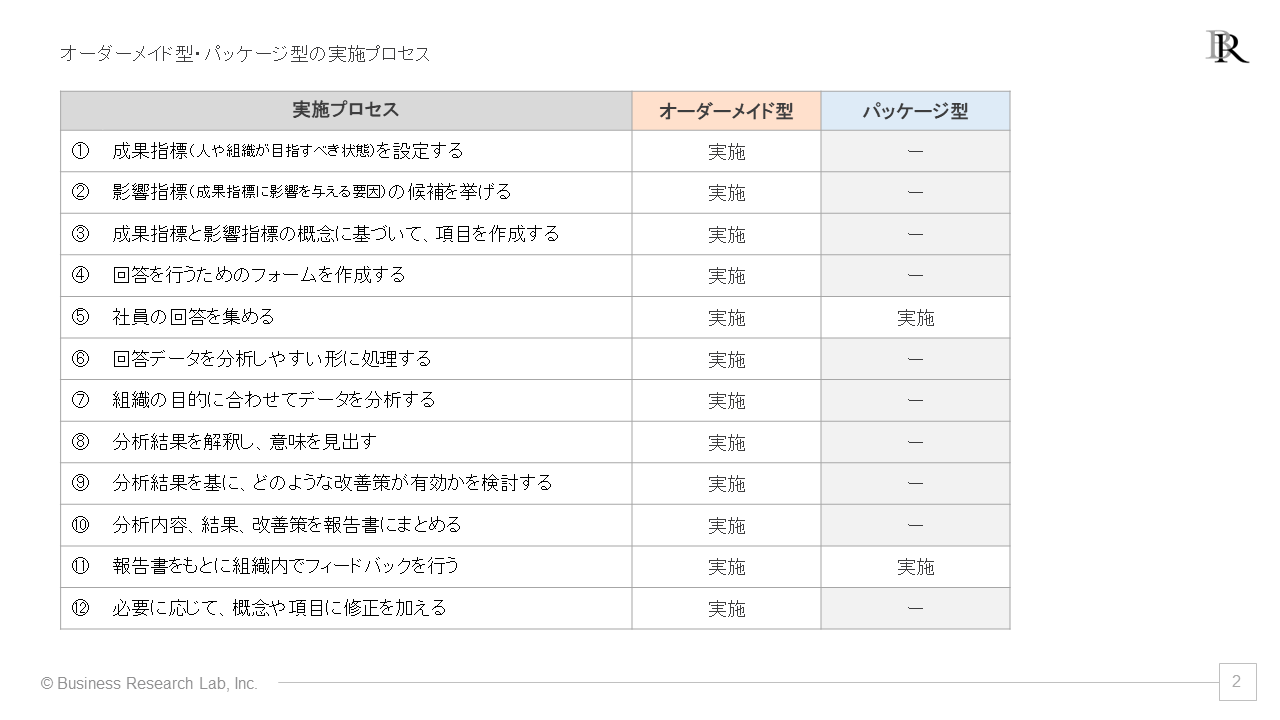
Task: Click row ⑤ 社員の回答を集める text
Action: click(193, 317)
